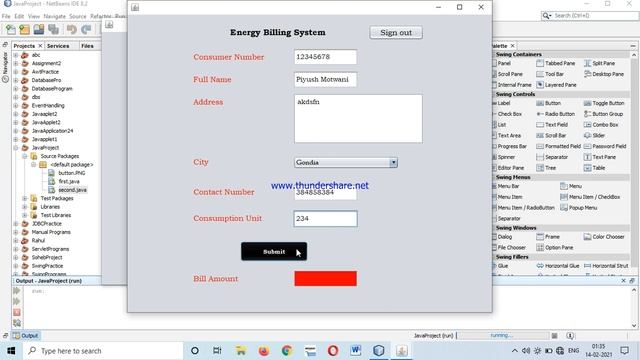This screenshot has width=640, height=360.
Task: Click the Output tab button at bottom
Action: pos(25,336)
